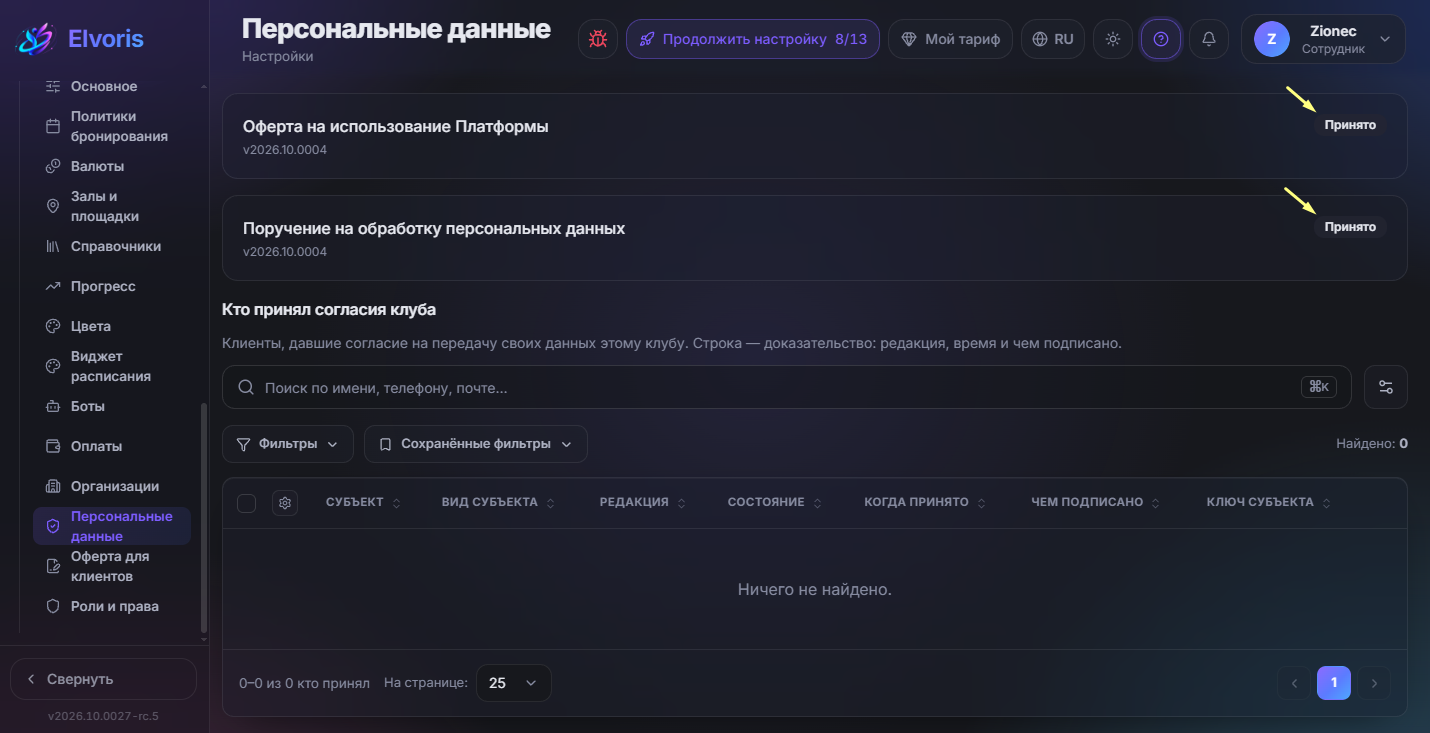Click the Z user avatar
This screenshot has height=733, width=1430.
pyautogui.click(x=1271, y=39)
